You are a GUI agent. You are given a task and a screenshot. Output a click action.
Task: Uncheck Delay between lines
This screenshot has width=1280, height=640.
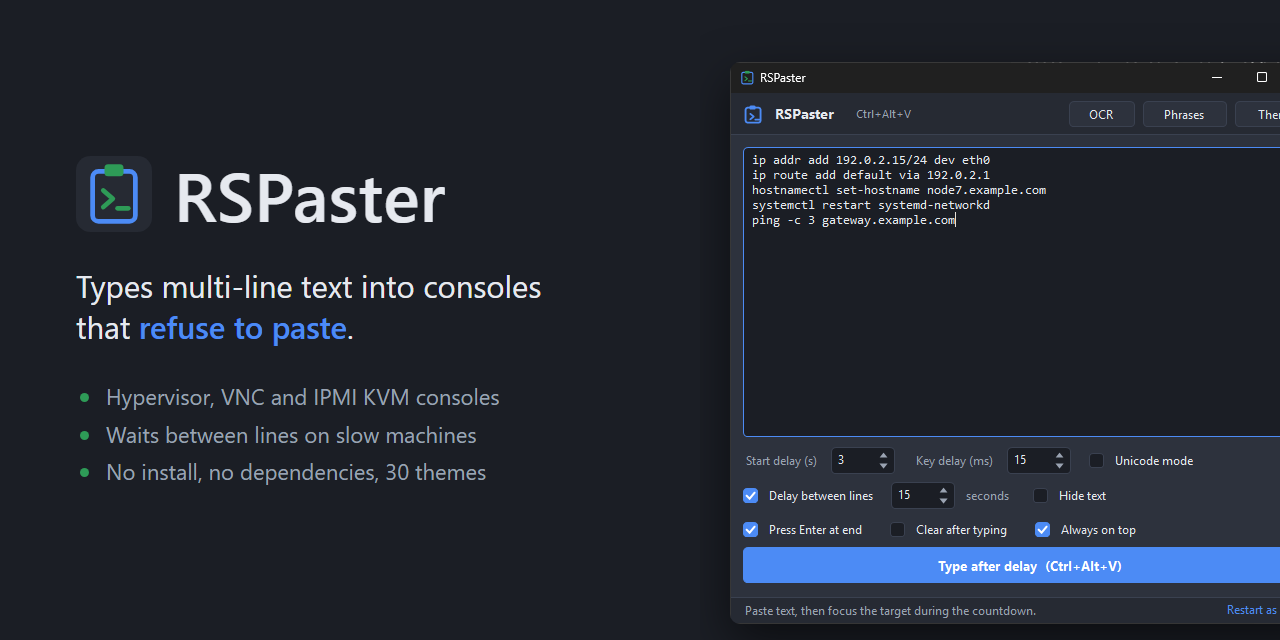751,496
